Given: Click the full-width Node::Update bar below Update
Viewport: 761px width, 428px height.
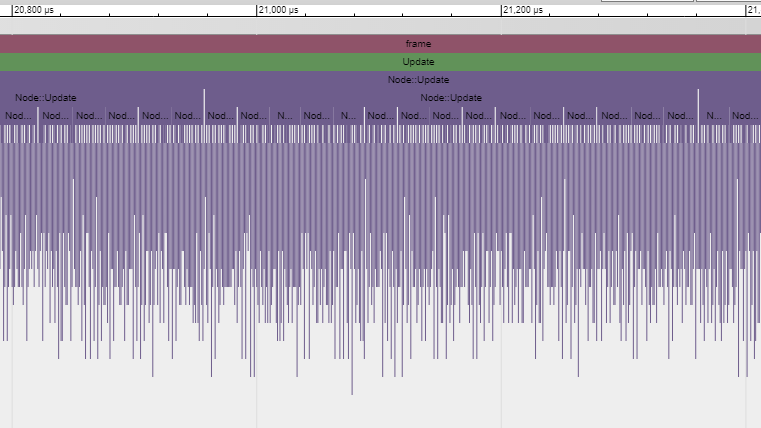Looking at the screenshot, I should [x=418, y=80].
